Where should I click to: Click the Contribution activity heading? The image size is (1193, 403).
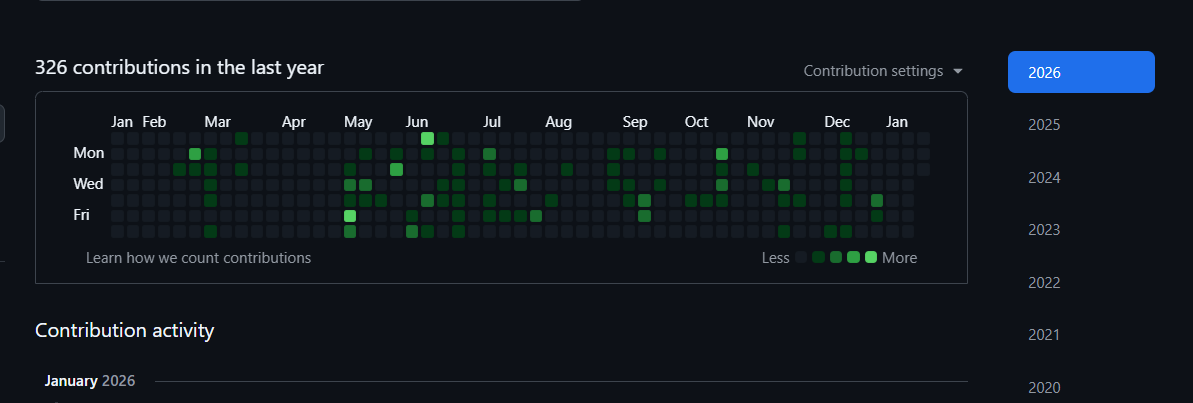(125, 330)
